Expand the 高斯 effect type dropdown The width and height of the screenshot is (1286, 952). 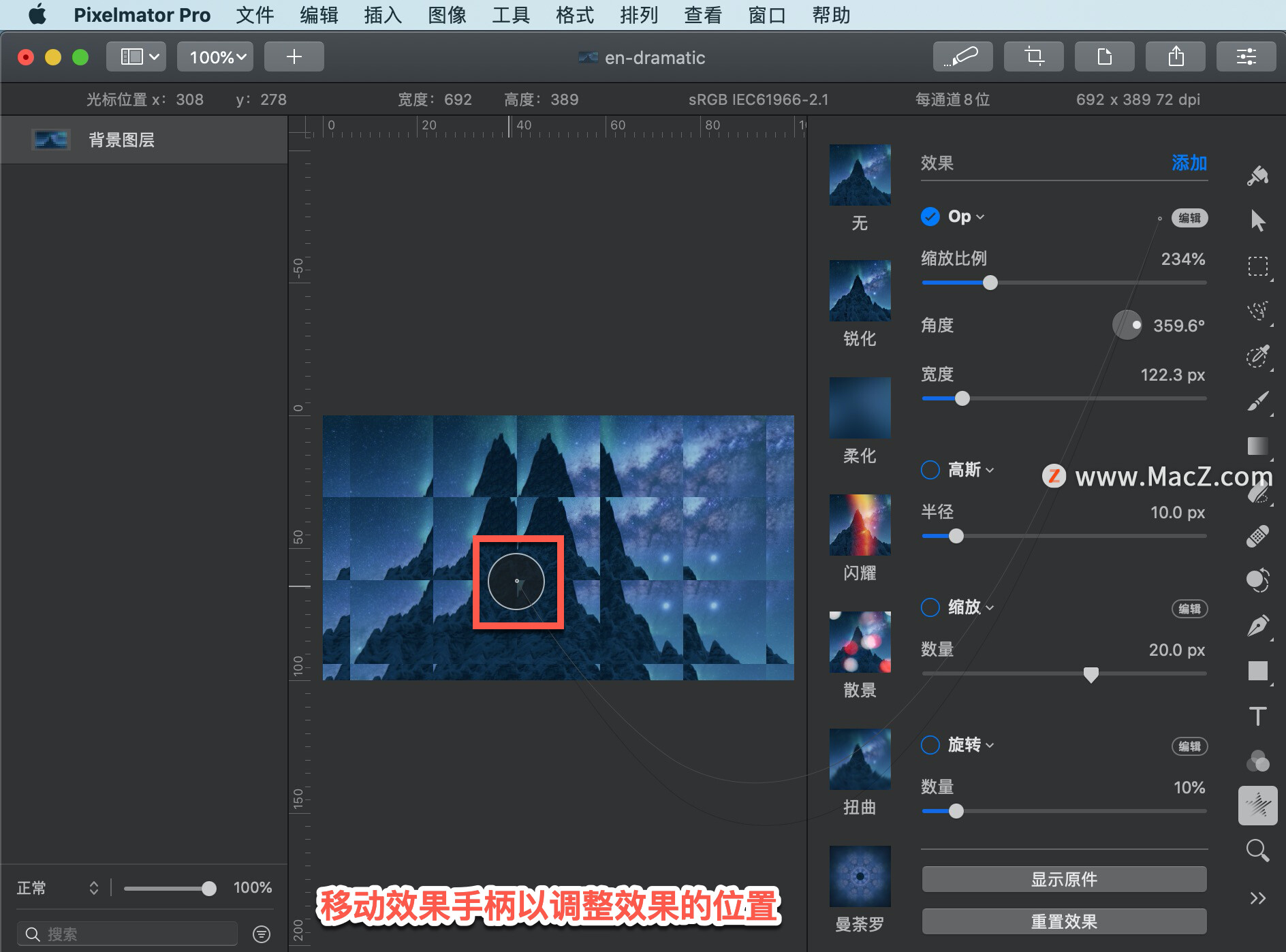click(971, 470)
